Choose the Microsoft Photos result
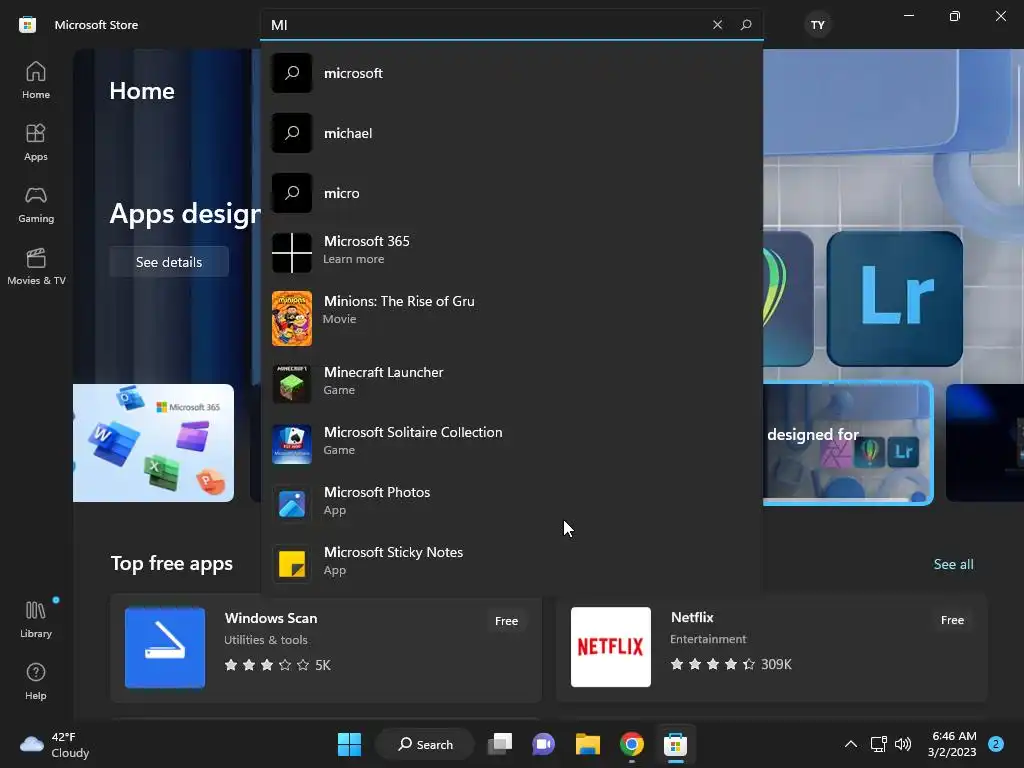 point(512,504)
